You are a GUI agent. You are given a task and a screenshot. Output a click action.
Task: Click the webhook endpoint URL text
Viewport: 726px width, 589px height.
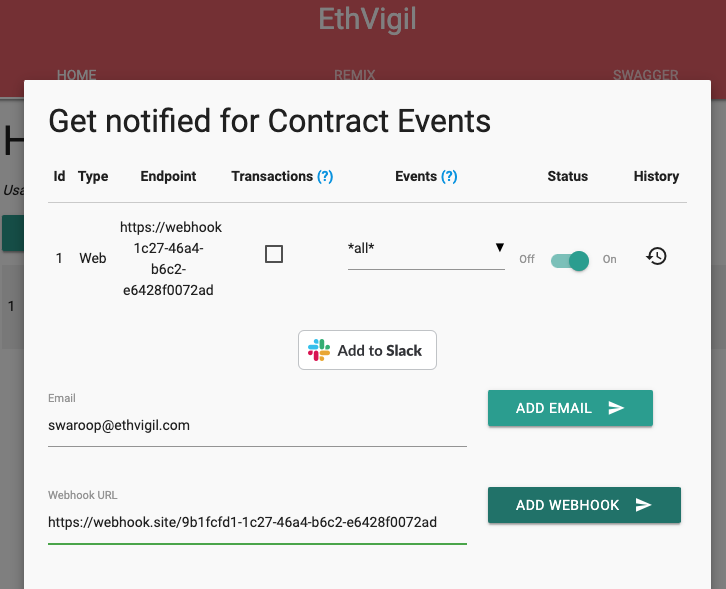pos(170,259)
